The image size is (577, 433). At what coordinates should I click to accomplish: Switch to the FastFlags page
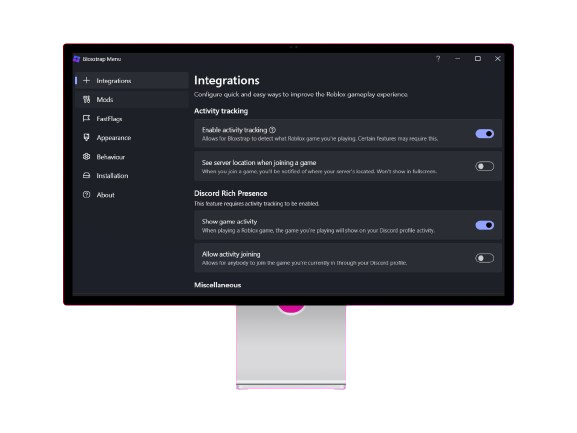point(109,118)
